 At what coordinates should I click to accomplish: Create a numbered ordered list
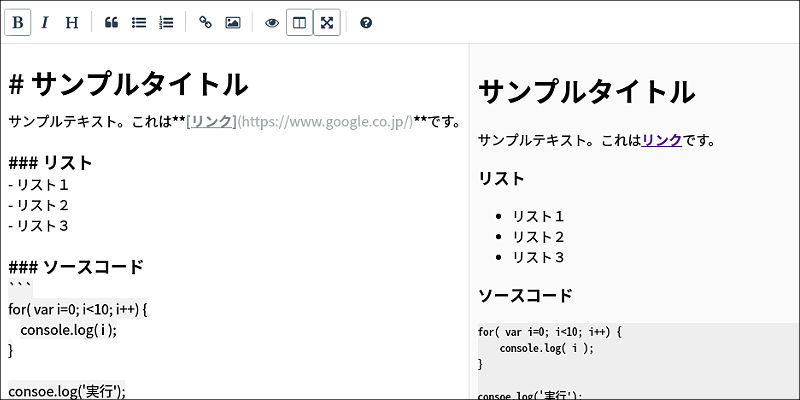tap(166, 23)
